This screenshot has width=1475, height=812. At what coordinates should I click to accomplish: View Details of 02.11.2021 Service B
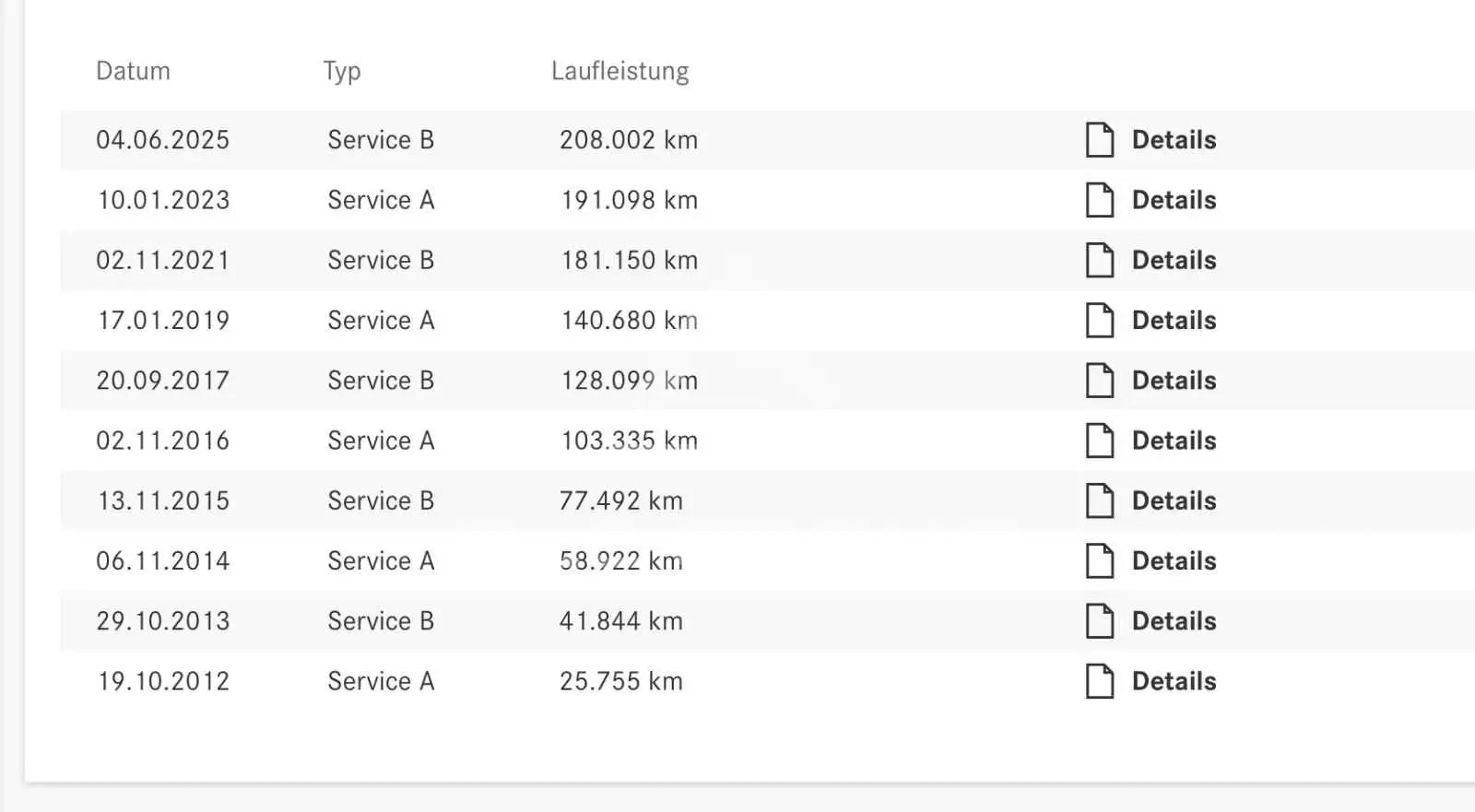(1174, 260)
